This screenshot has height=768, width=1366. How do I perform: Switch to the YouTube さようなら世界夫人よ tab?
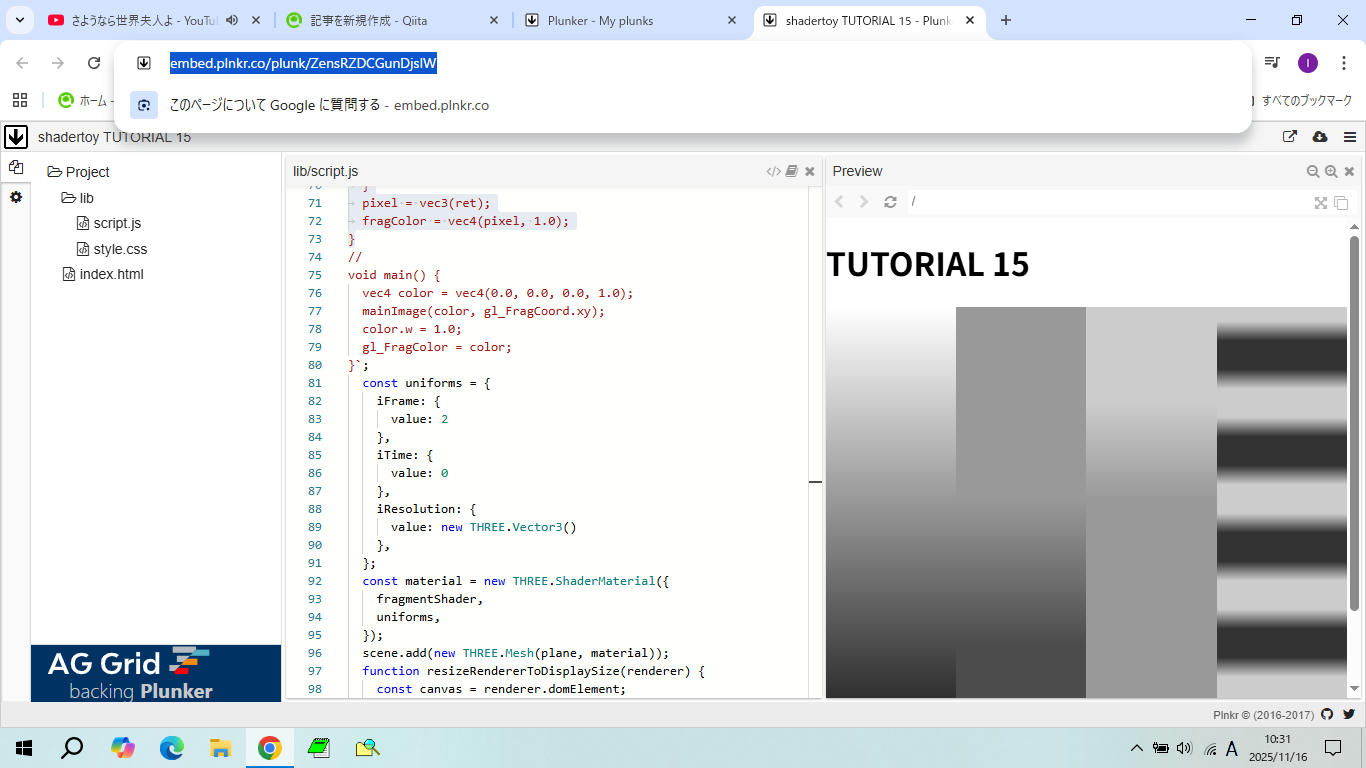pyautogui.click(x=144, y=20)
